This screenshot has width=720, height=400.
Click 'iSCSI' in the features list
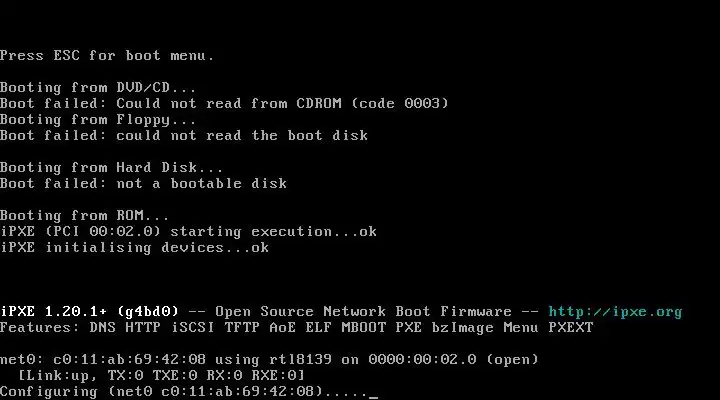(192, 327)
